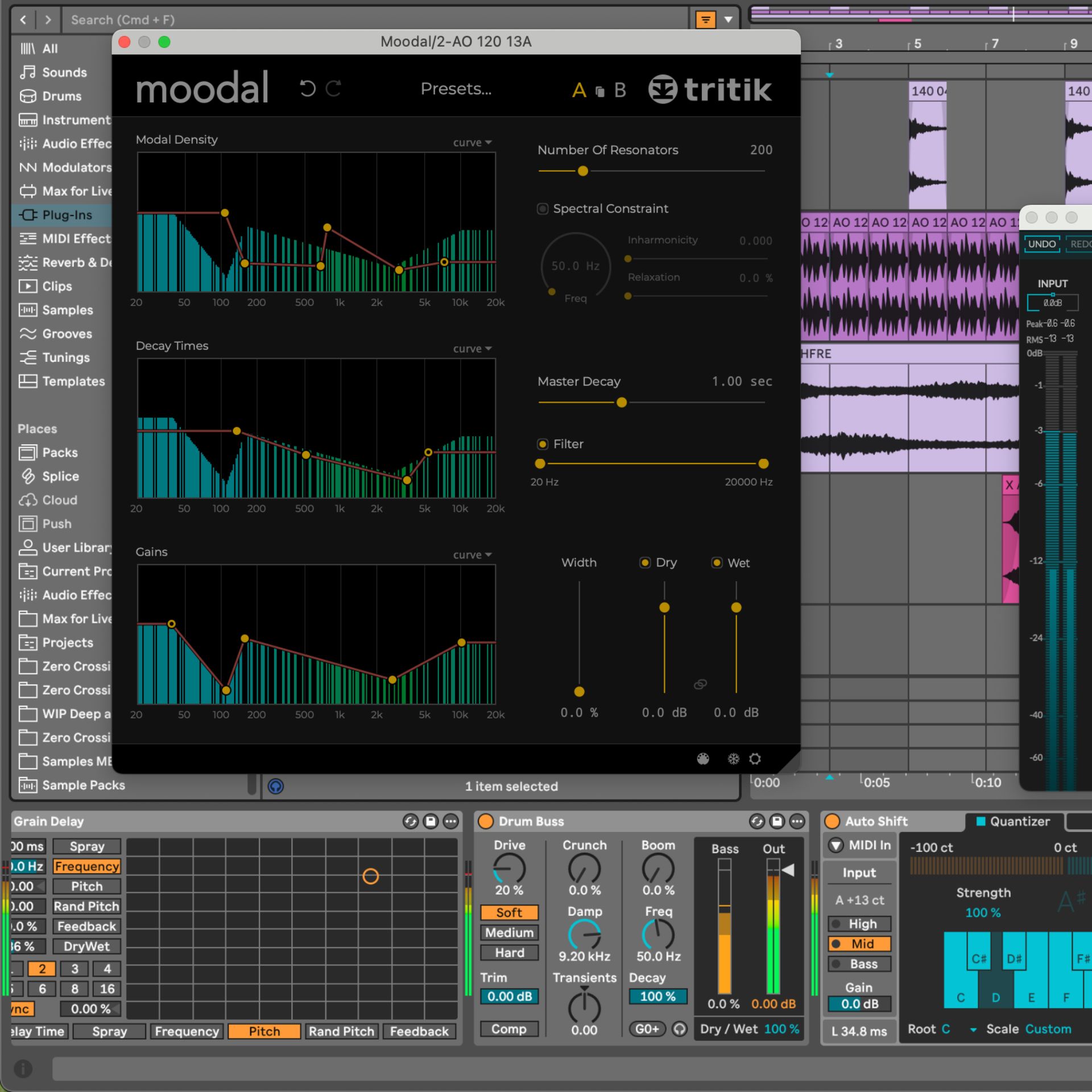Click the blue preview headphone icon in browser
Viewport: 1092px width, 1092px height.
pos(276,786)
